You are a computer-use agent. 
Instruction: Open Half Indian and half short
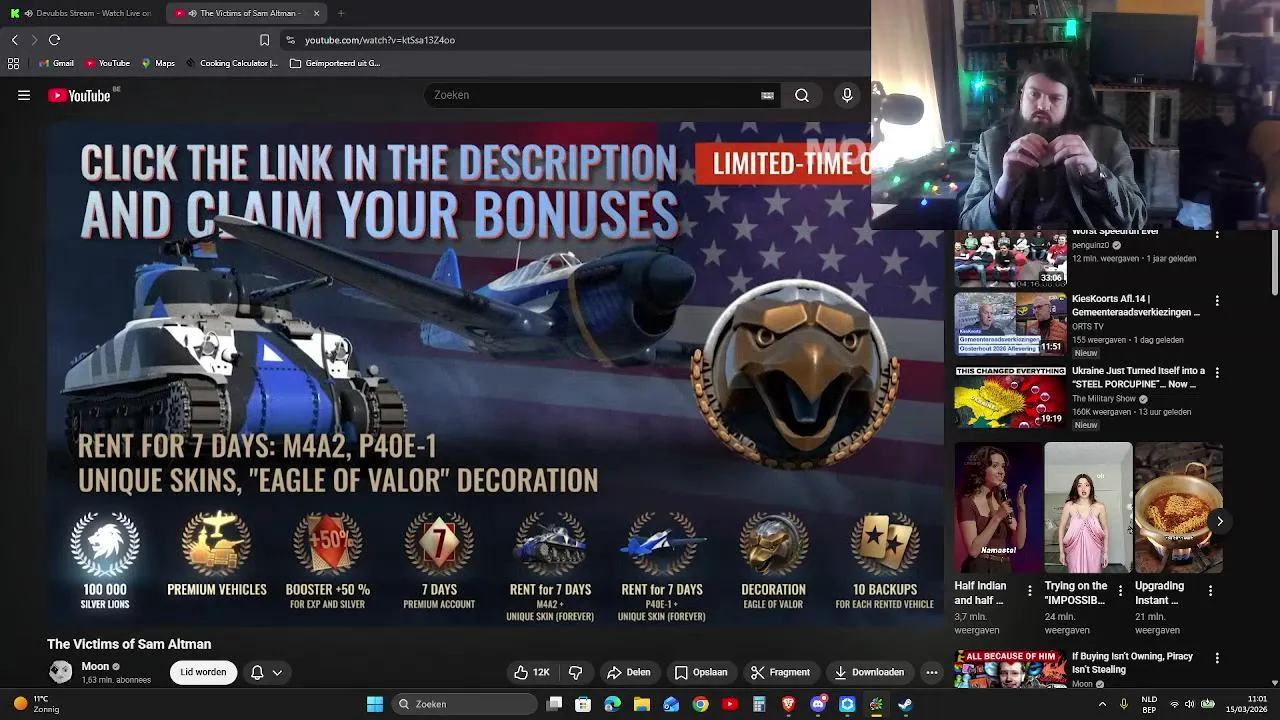(998, 508)
